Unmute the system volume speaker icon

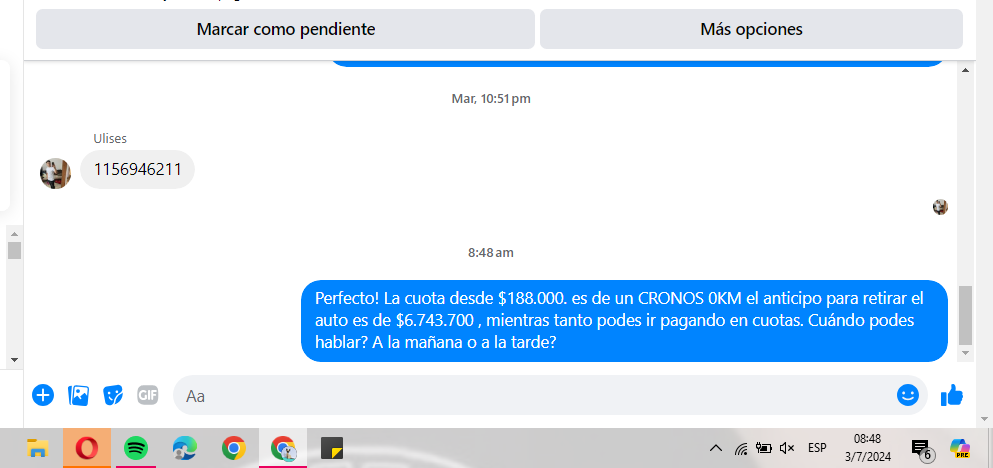pos(787,448)
